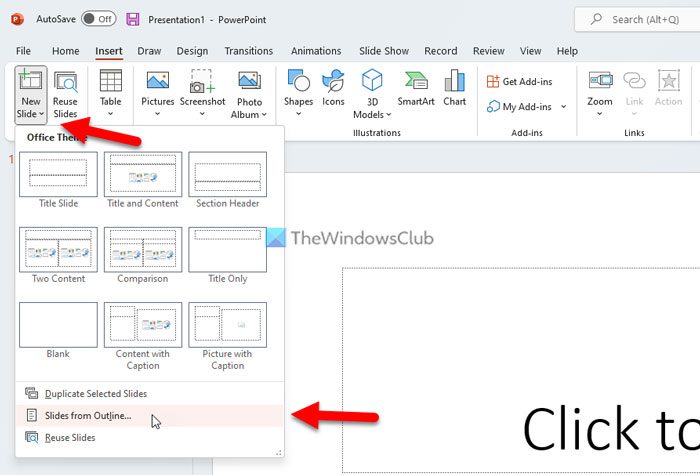Switch to the Transitions tab

pyautogui.click(x=249, y=51)
